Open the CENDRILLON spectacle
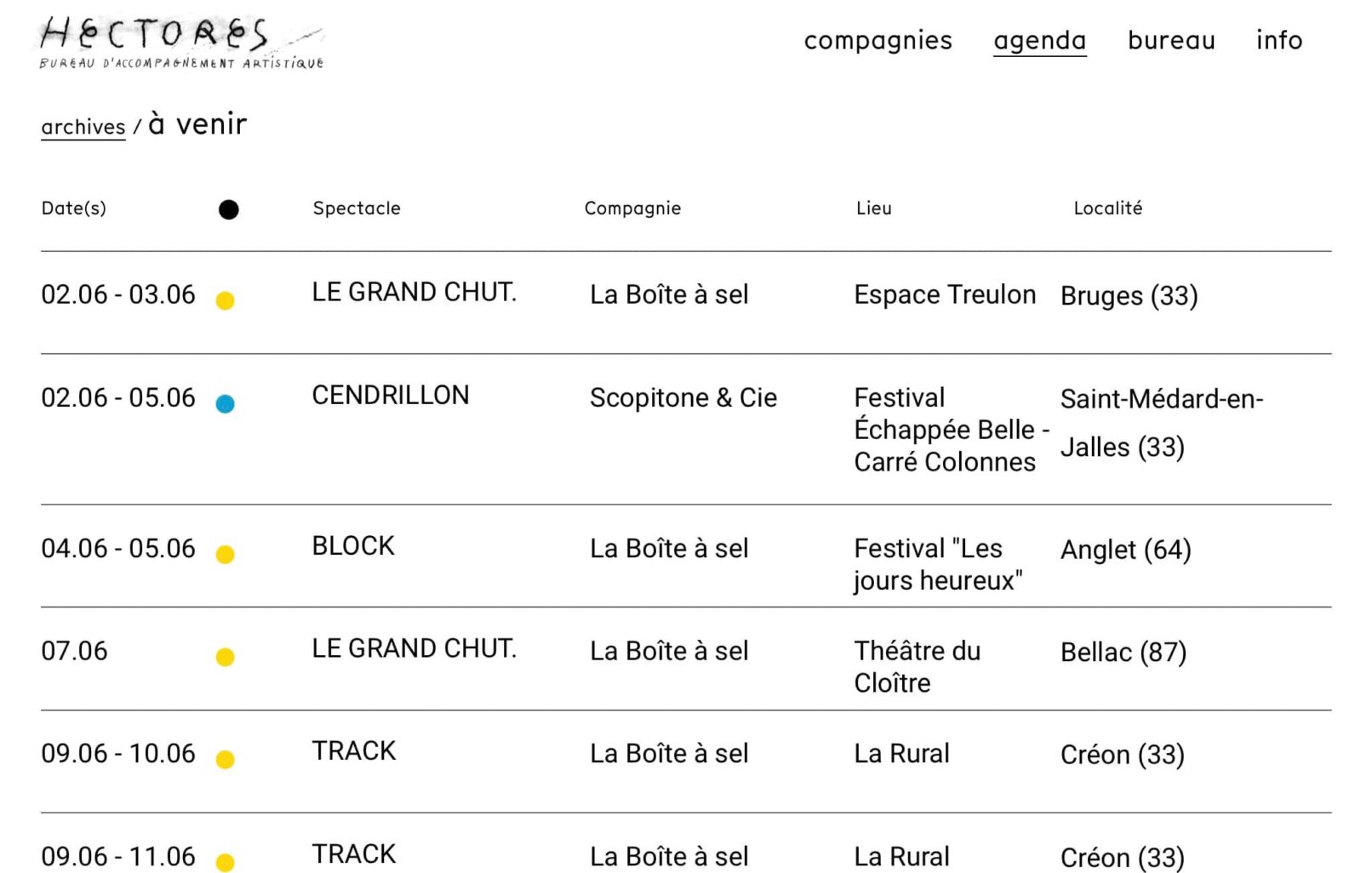 tap(391, 395)
